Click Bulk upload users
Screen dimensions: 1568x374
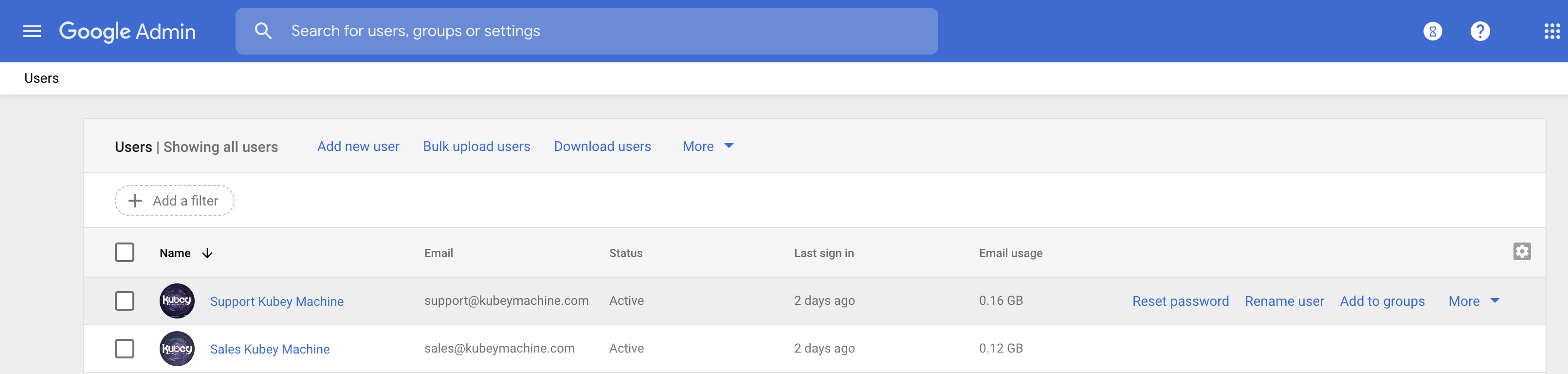pos(476,146)
